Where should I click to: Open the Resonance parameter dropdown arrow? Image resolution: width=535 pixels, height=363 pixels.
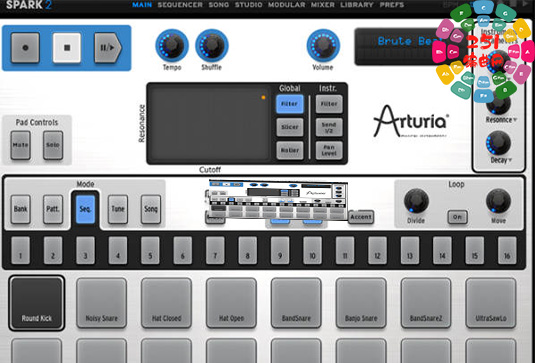(x=515, y=120)
